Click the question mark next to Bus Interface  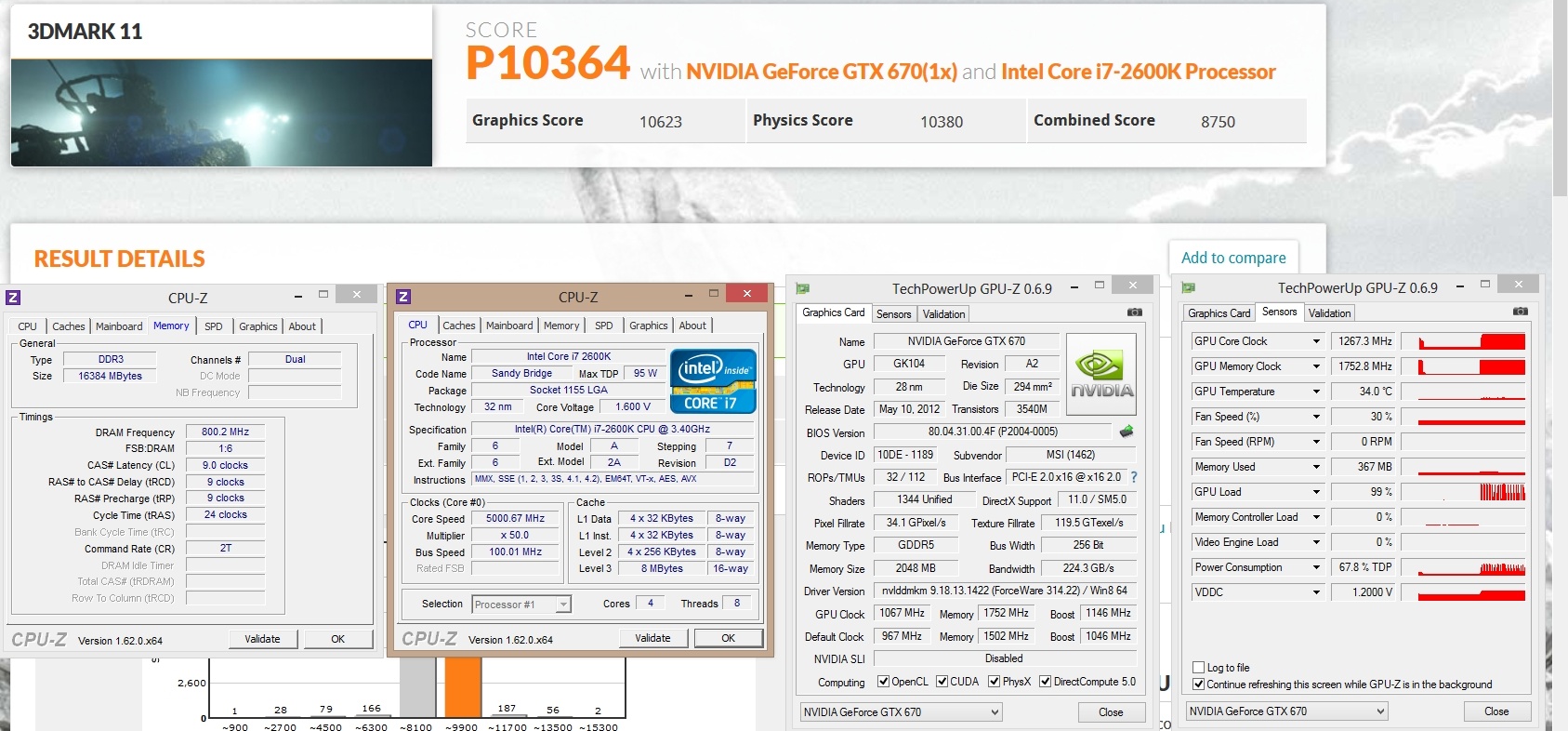(x=1134, y=477)
